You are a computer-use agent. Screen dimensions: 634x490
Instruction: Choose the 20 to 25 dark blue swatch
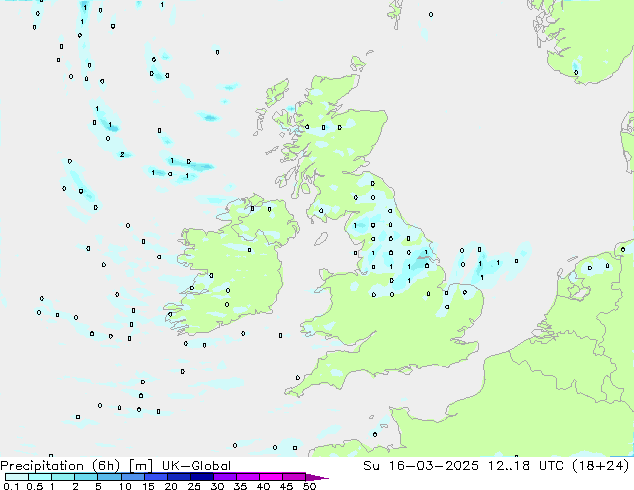point(179,477)
